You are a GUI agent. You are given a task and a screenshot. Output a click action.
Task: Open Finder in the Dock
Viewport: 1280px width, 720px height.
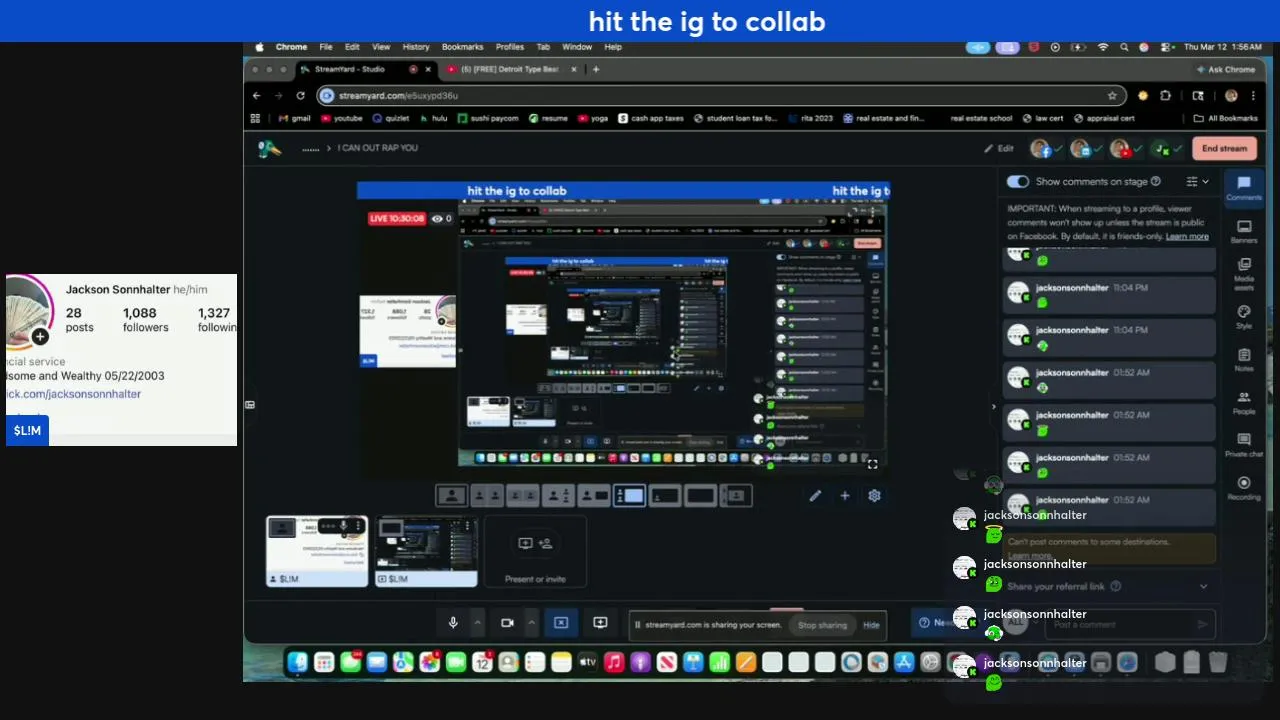click(297, 662)
